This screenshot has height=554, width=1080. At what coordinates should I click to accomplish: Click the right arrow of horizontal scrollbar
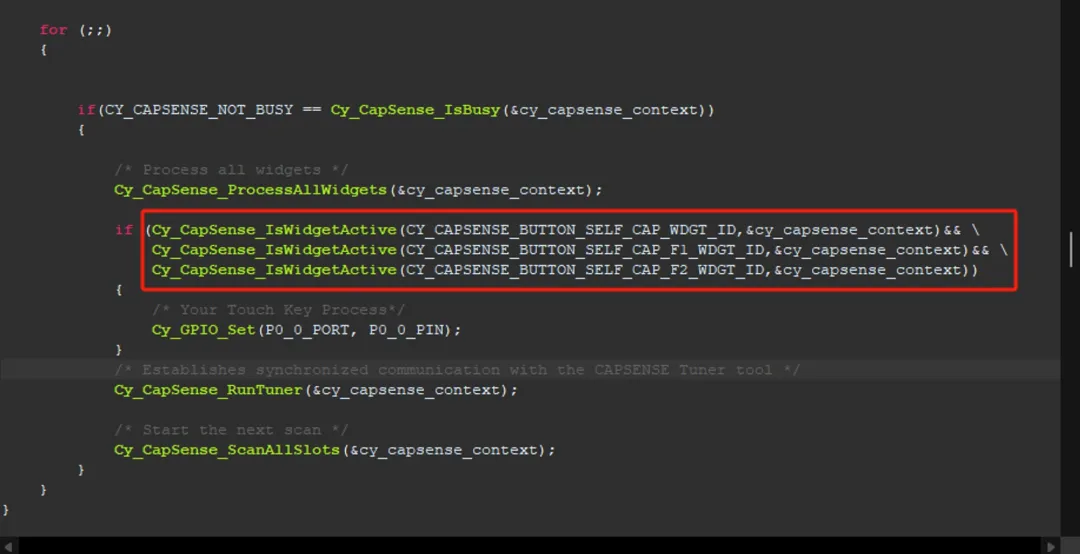click(x=1052, y=547)
